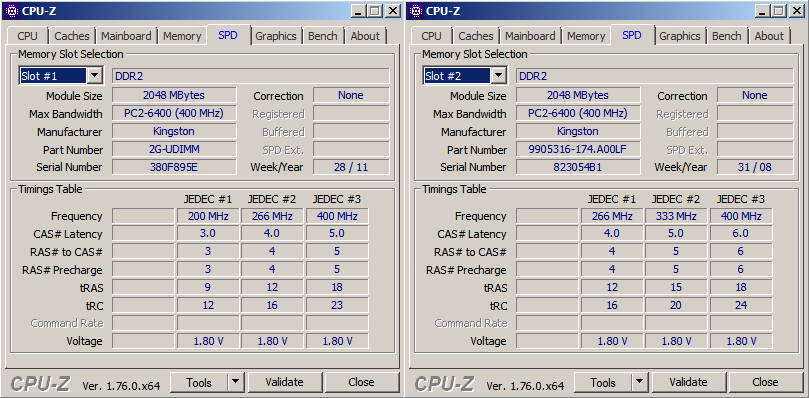The height and width of the screenshot is (398, 809).
Task: Click Week/Year value 31 / 08
Action: (755, 167)
